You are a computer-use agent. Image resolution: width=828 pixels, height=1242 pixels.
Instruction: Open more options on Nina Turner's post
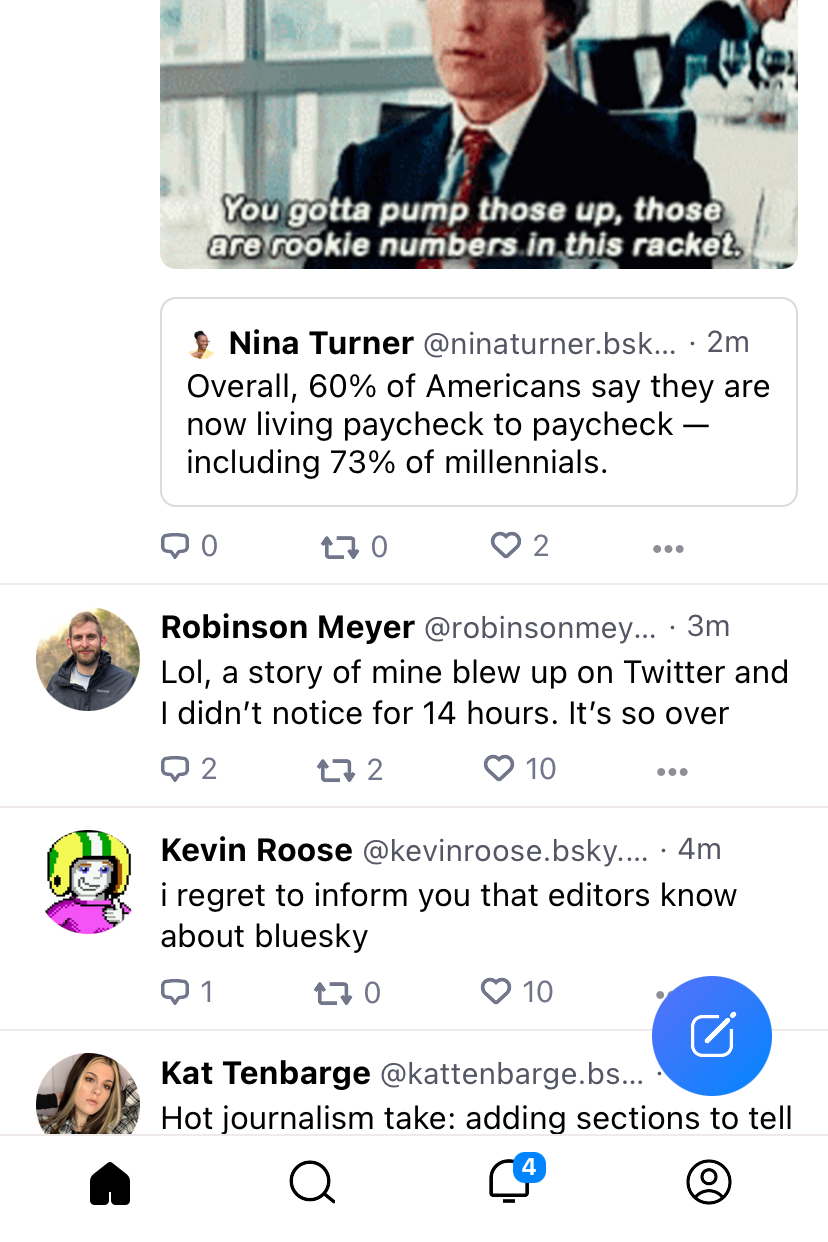click(x=668, y=546)
